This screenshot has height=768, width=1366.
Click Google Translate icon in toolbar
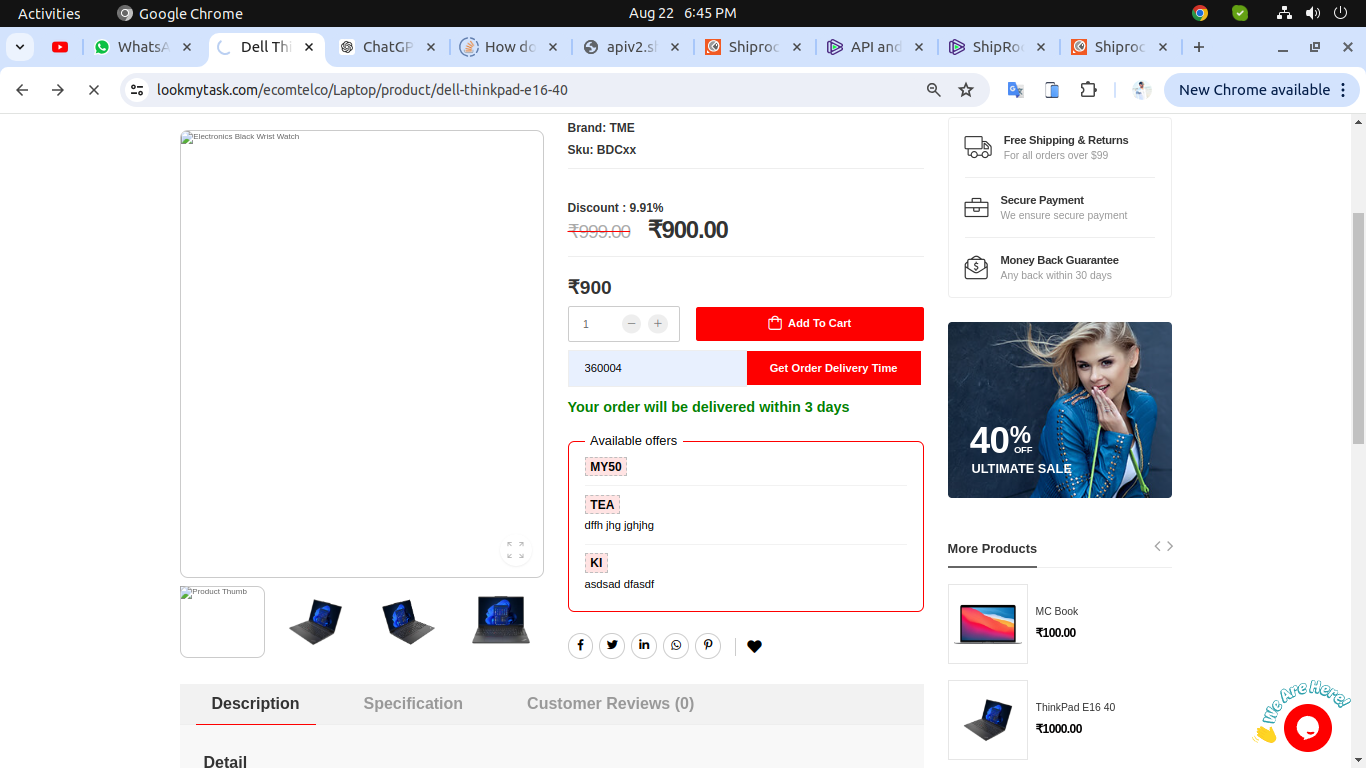point(1015,90)
